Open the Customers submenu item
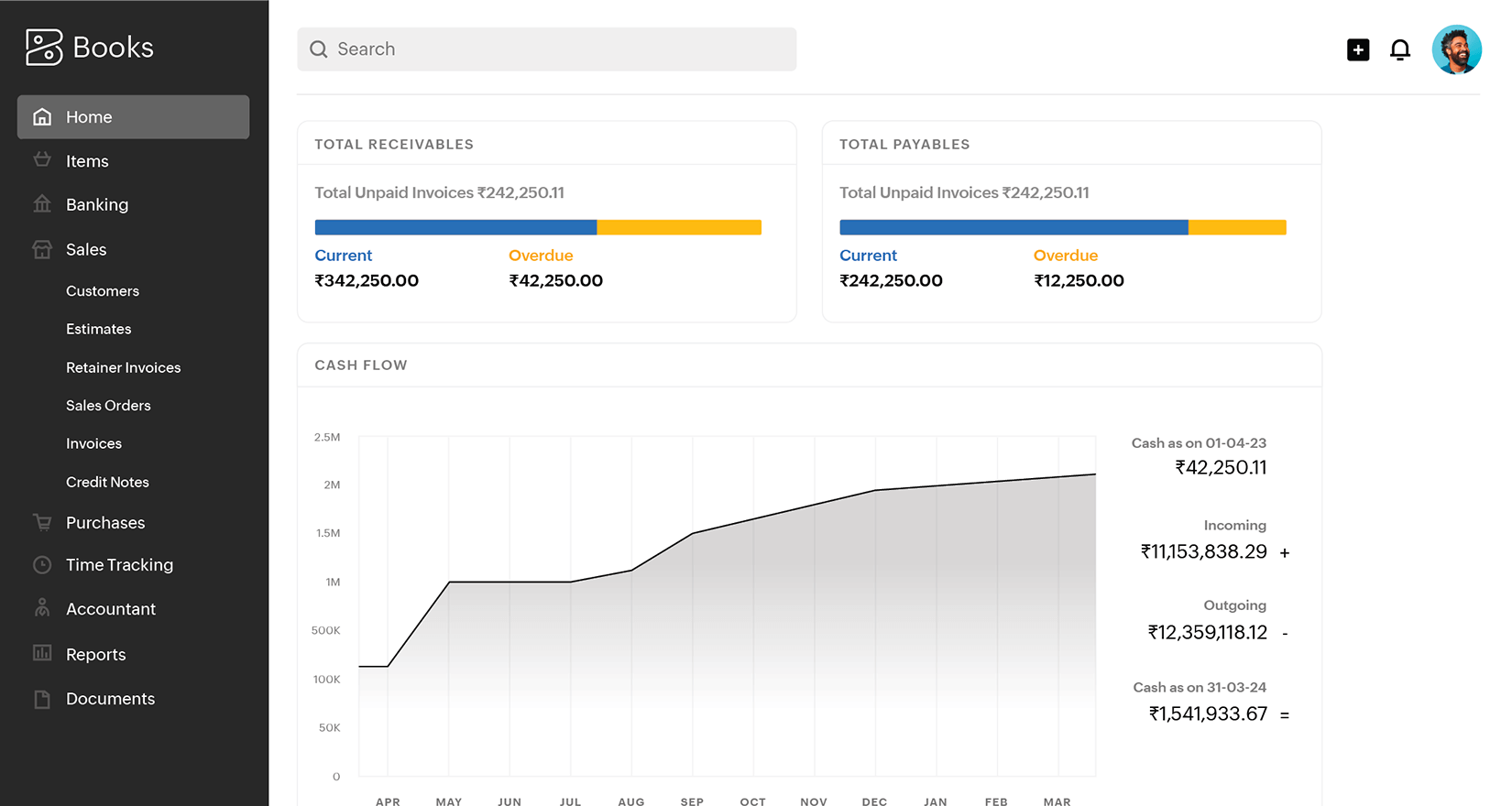Screen dimensions: 1512x806 point(103,291)
